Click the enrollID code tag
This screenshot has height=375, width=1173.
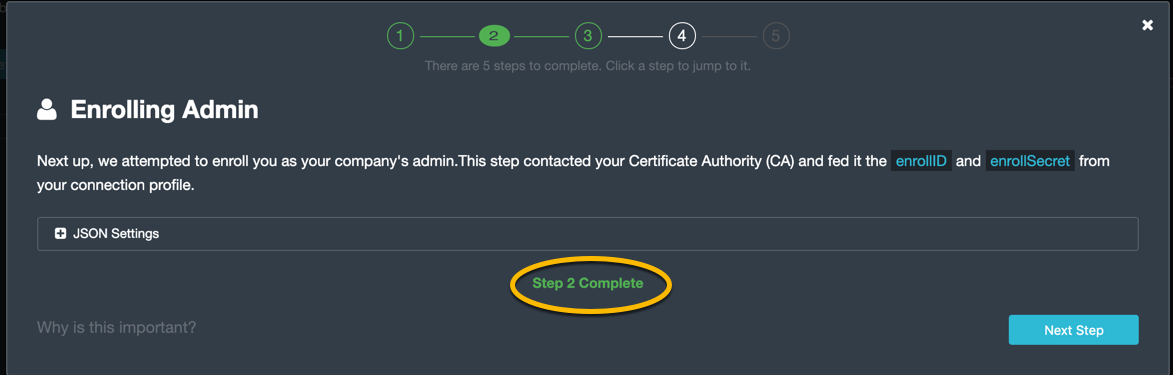click(x=921, y=161)
